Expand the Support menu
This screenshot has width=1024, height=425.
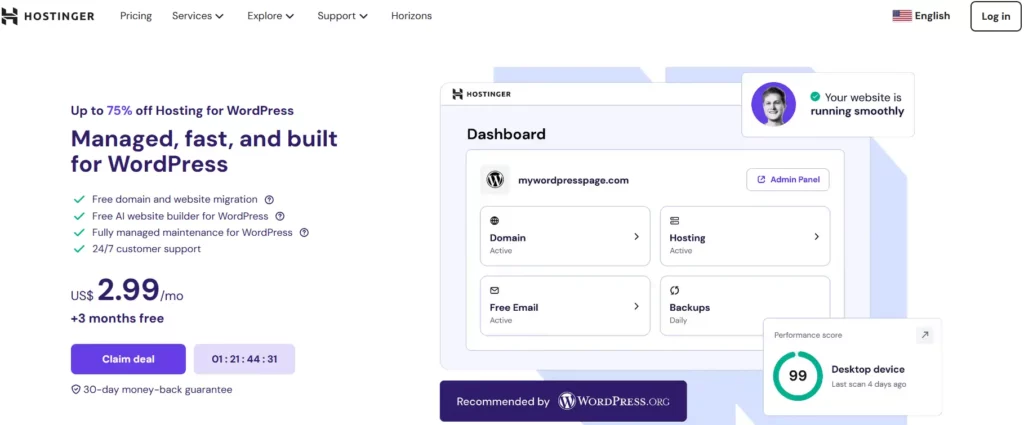(x=342, y=16)
